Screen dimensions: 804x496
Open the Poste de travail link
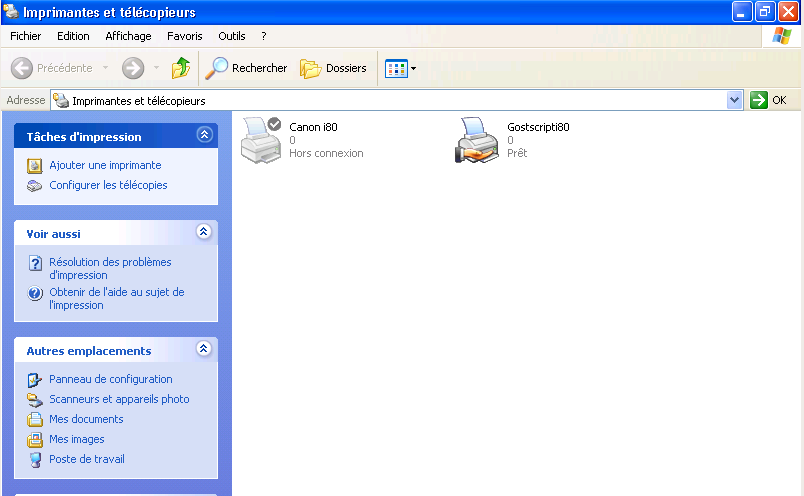87,459
